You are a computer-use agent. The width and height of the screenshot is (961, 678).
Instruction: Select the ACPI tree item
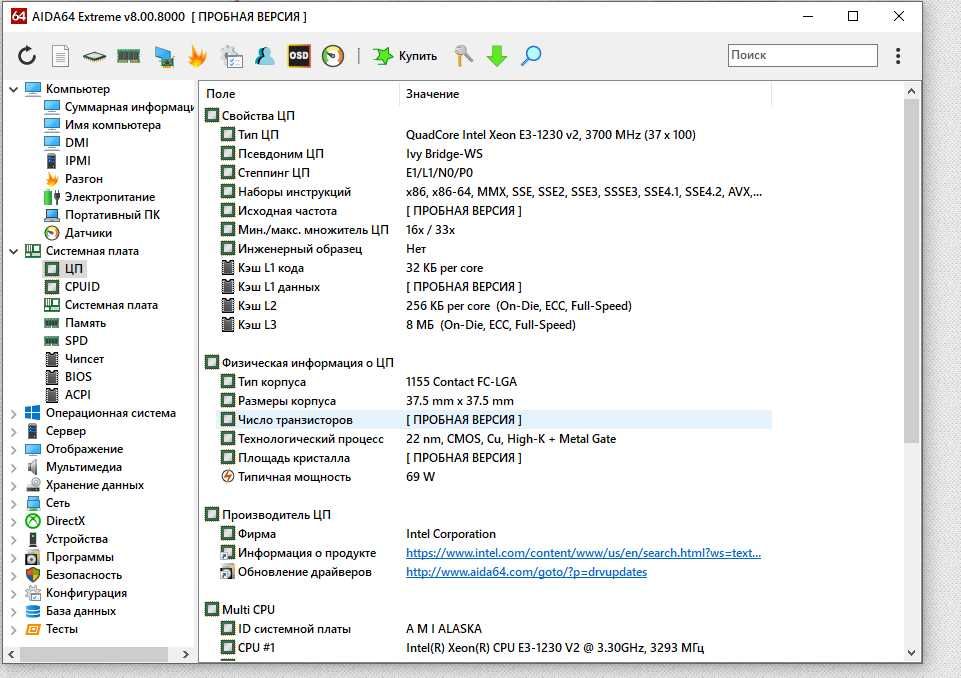pyautogui.click(x=67, y=395)
